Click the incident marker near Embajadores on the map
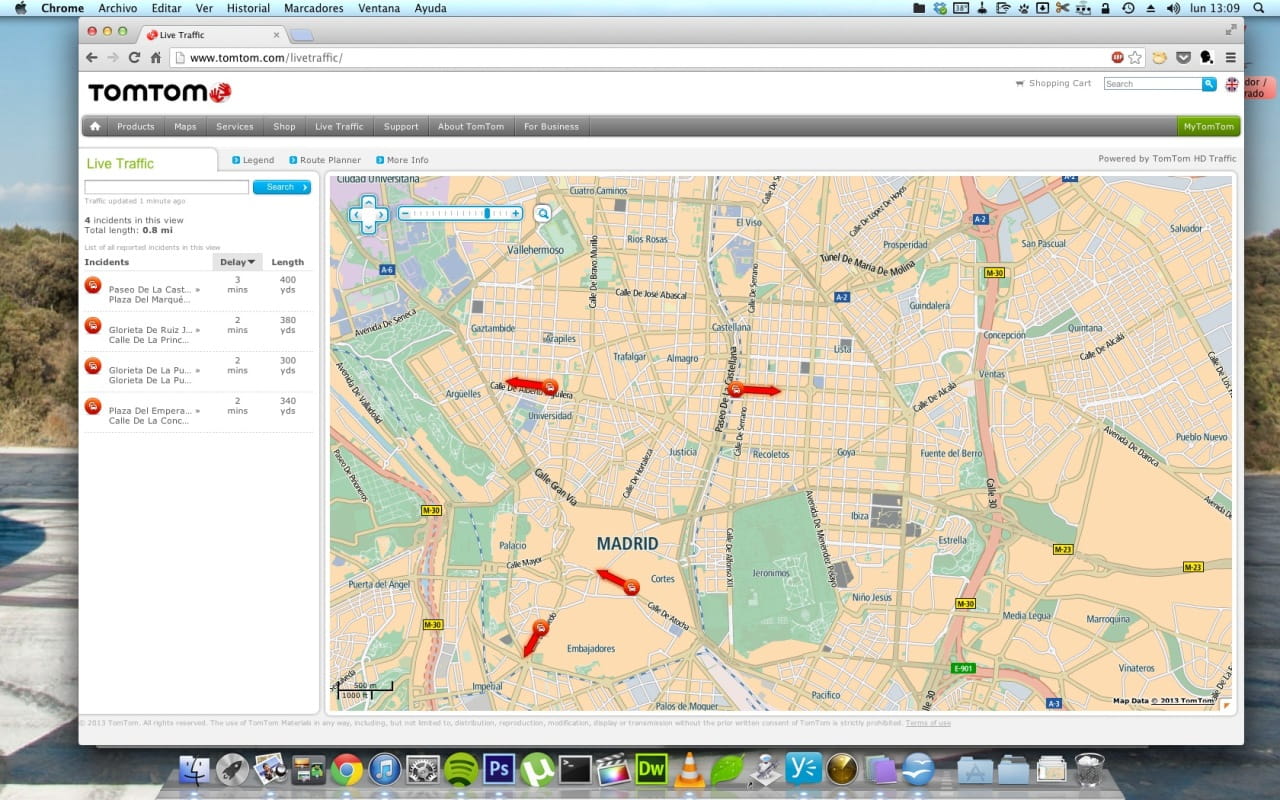 540,628
